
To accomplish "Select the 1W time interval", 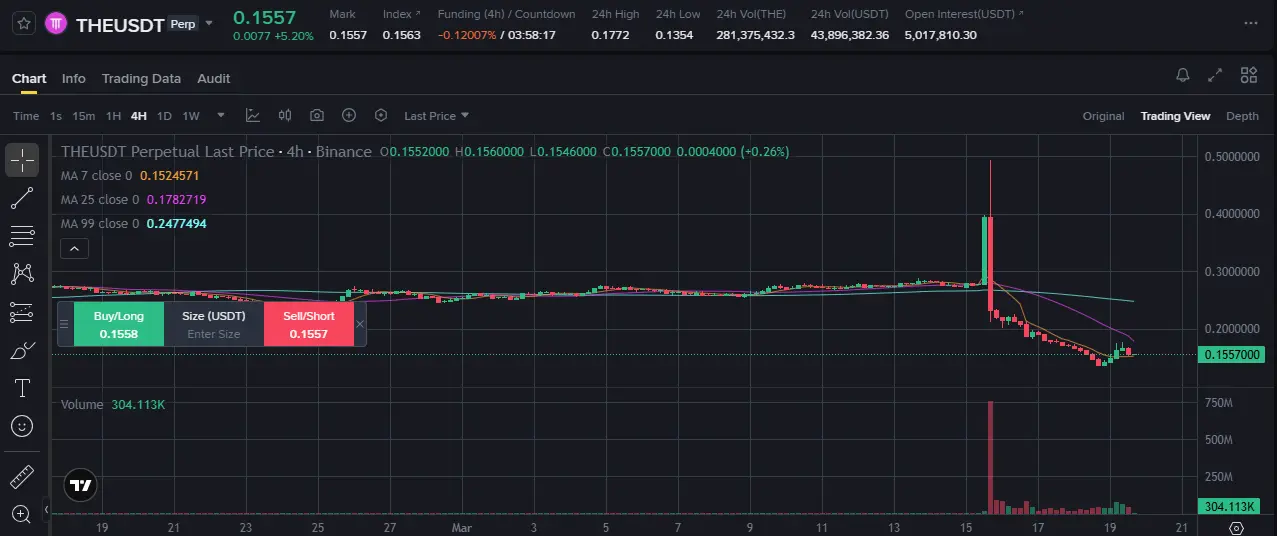I will [191, 116].
